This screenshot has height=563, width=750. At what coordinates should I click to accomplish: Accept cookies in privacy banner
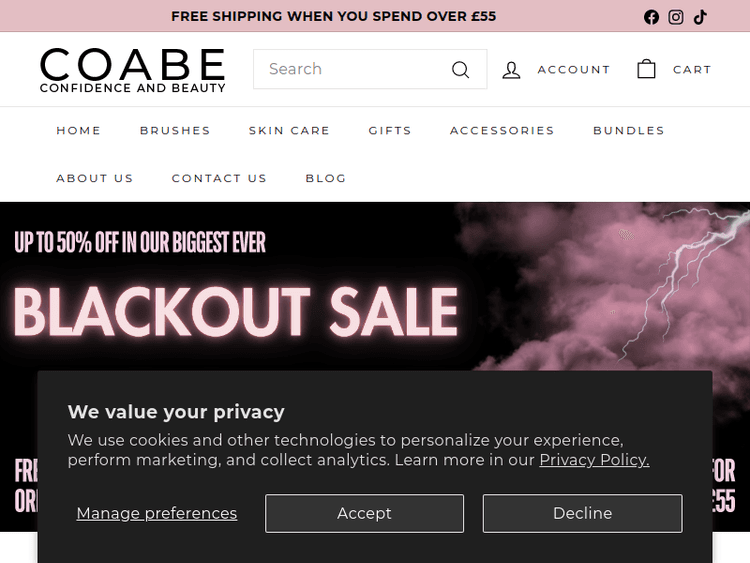(364, 513)
